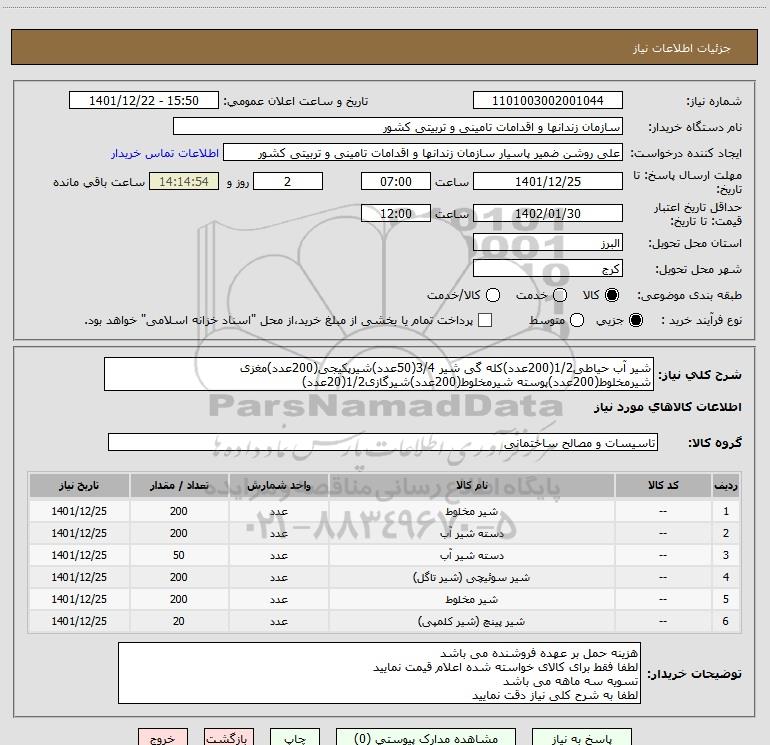Open the اطلاعات تماس خریدار link
This screenshot has width=770, height=745.
pos(165,153)
